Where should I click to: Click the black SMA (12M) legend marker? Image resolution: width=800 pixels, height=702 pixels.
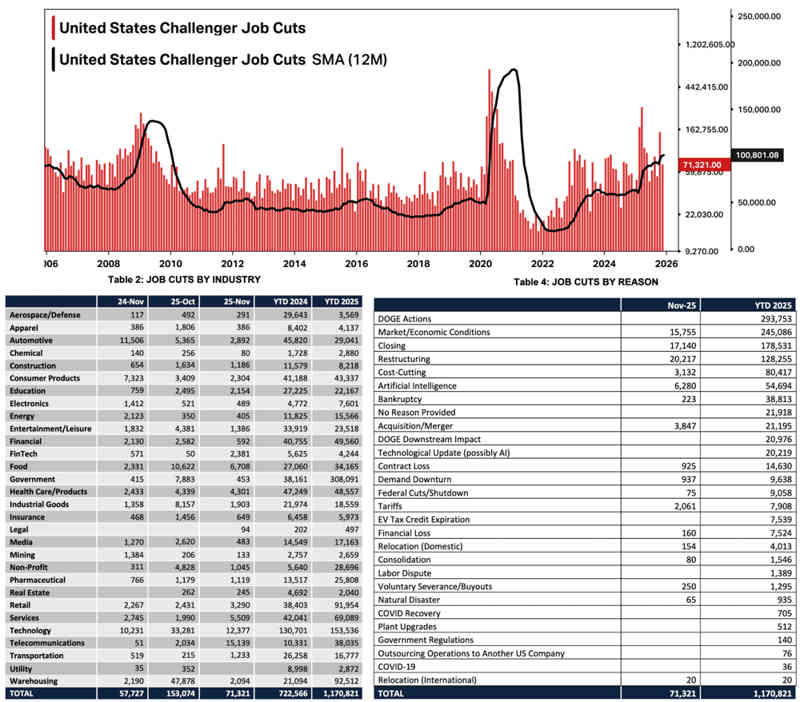(x=52, y=58)
